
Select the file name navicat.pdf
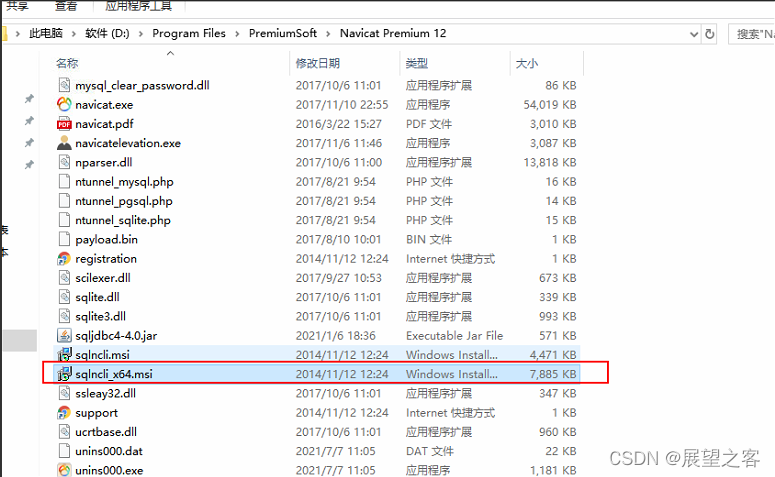104,124
